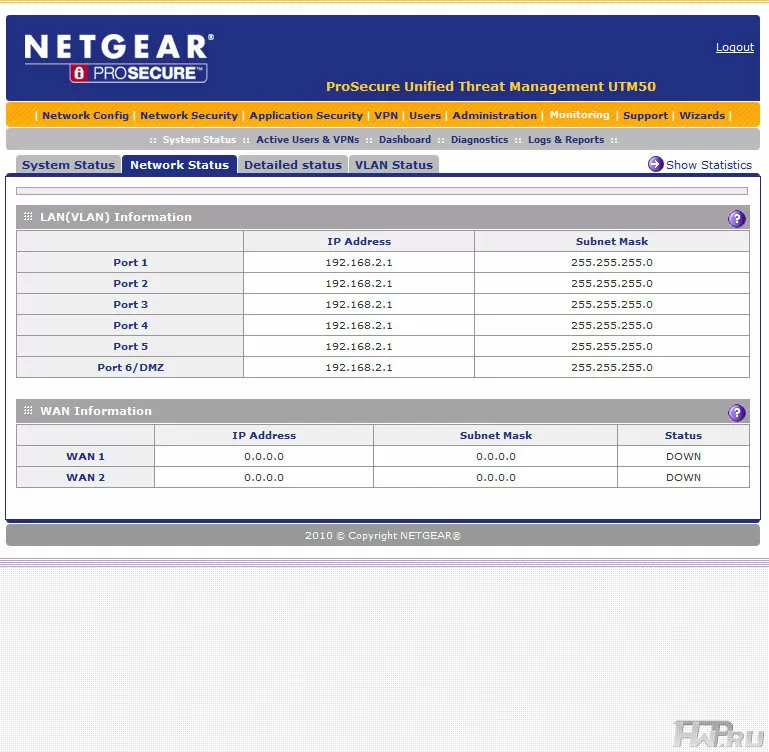
Task: Click the ProSecure Unified Threat Management UTM50 title
Action: 491,87
